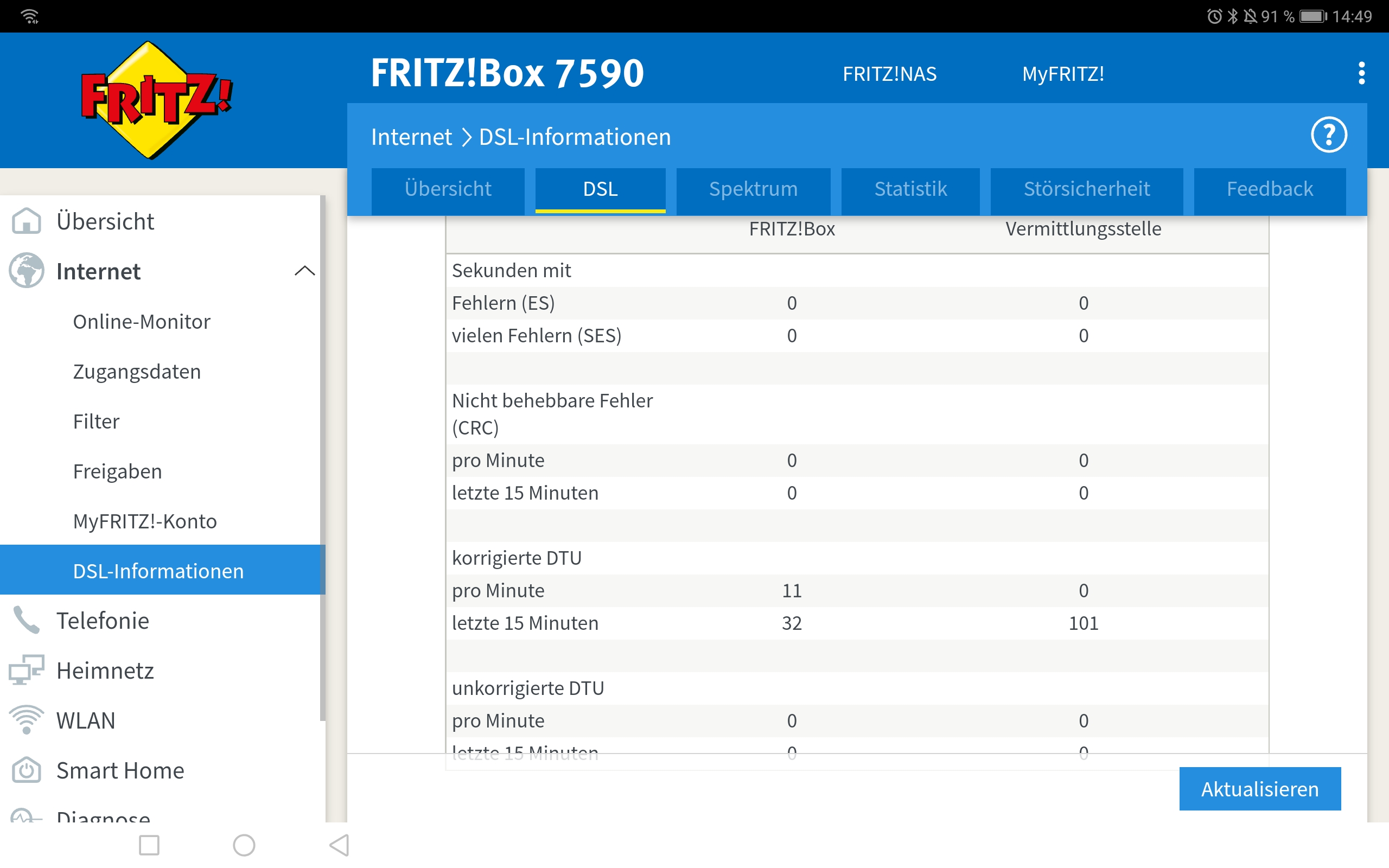Tap the Android back navigation button
This screenshot has width=1389, height=868.
pyautogui.click(x=339, y=845)
